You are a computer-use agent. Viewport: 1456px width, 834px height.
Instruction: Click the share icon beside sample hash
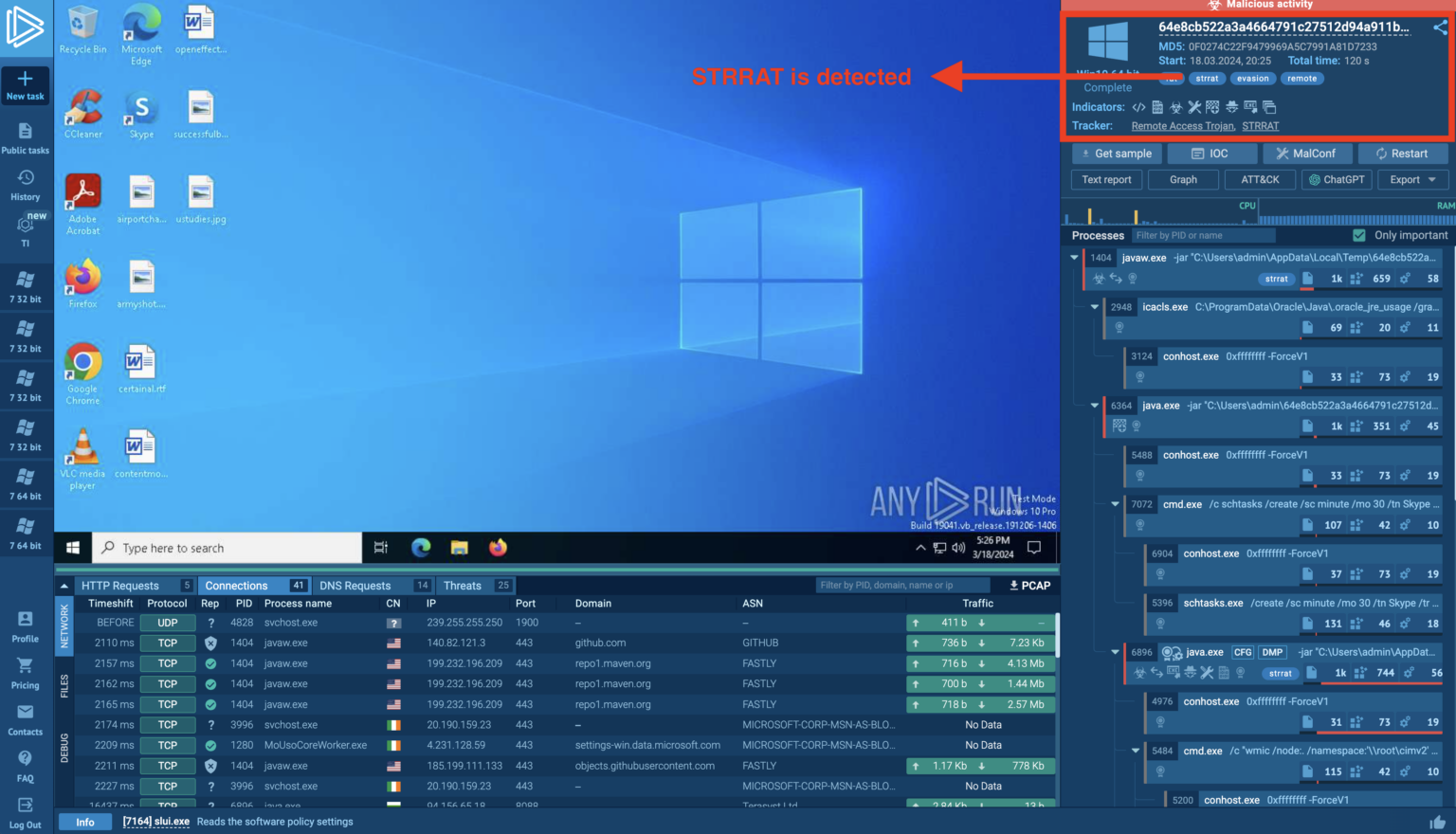coord(1440,27)
